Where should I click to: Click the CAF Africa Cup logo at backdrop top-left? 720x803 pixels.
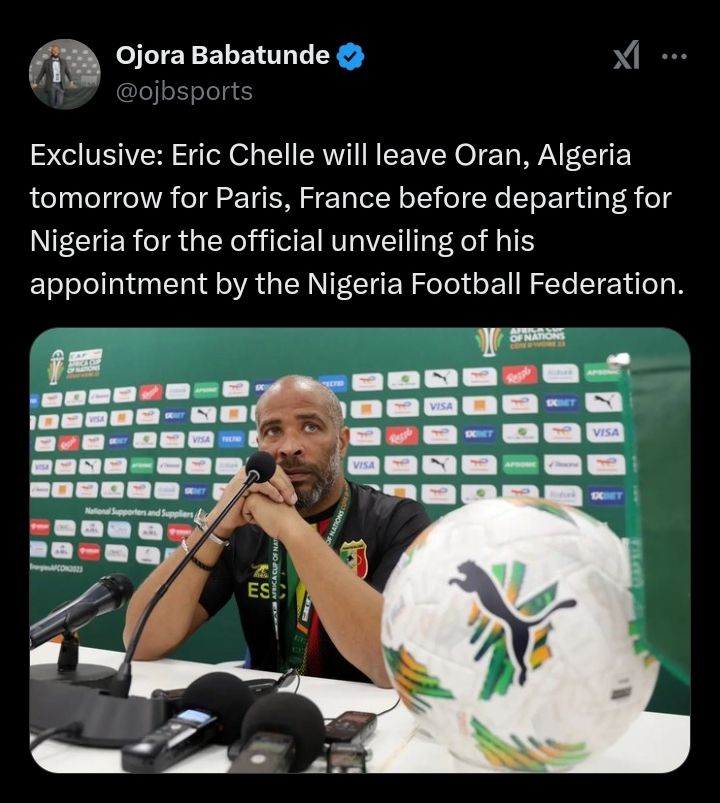tap(74, 365)
